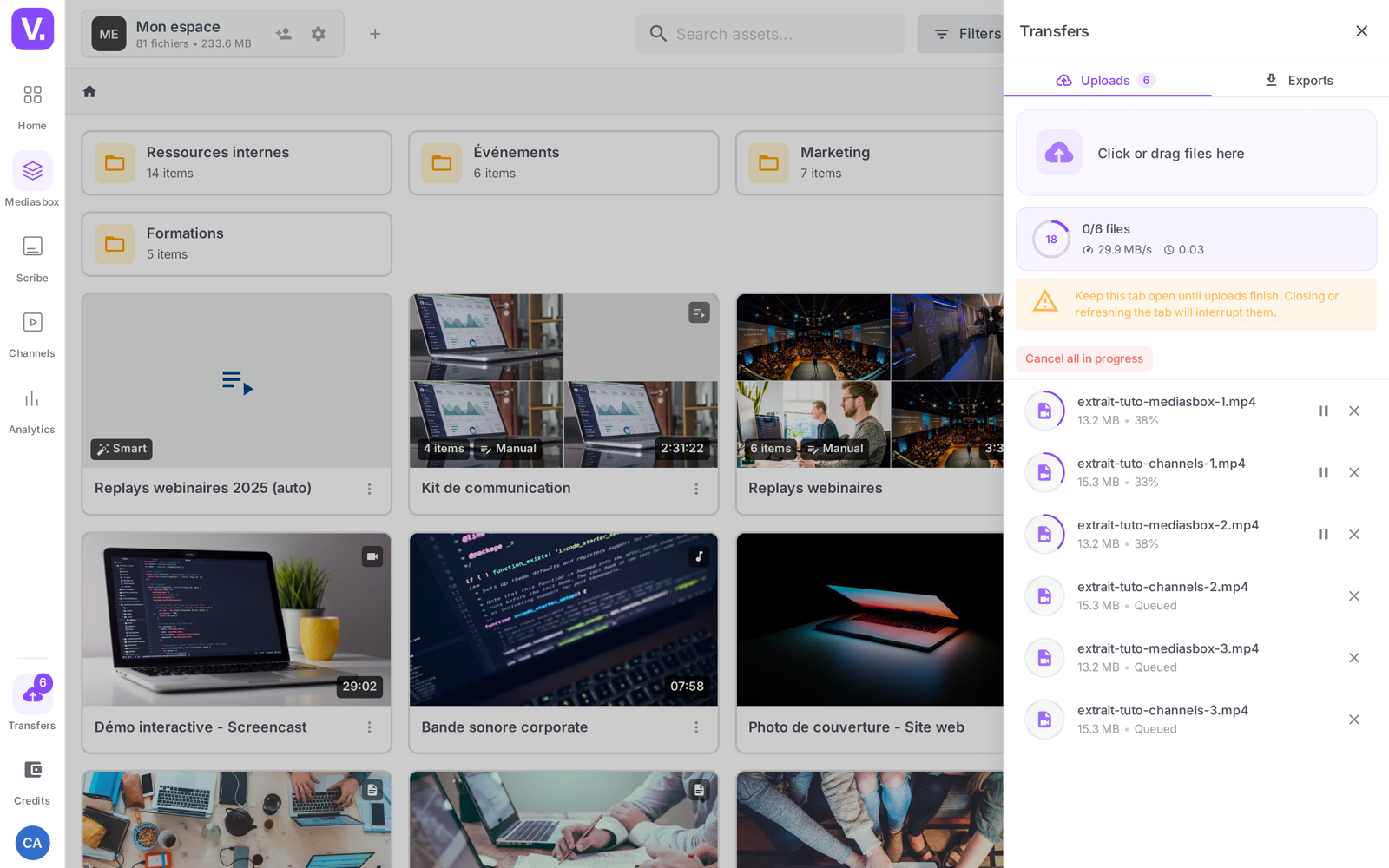This screenshot has height=868, width=1389.
Task: Open the Formations folder
Action: pos(237,244)
